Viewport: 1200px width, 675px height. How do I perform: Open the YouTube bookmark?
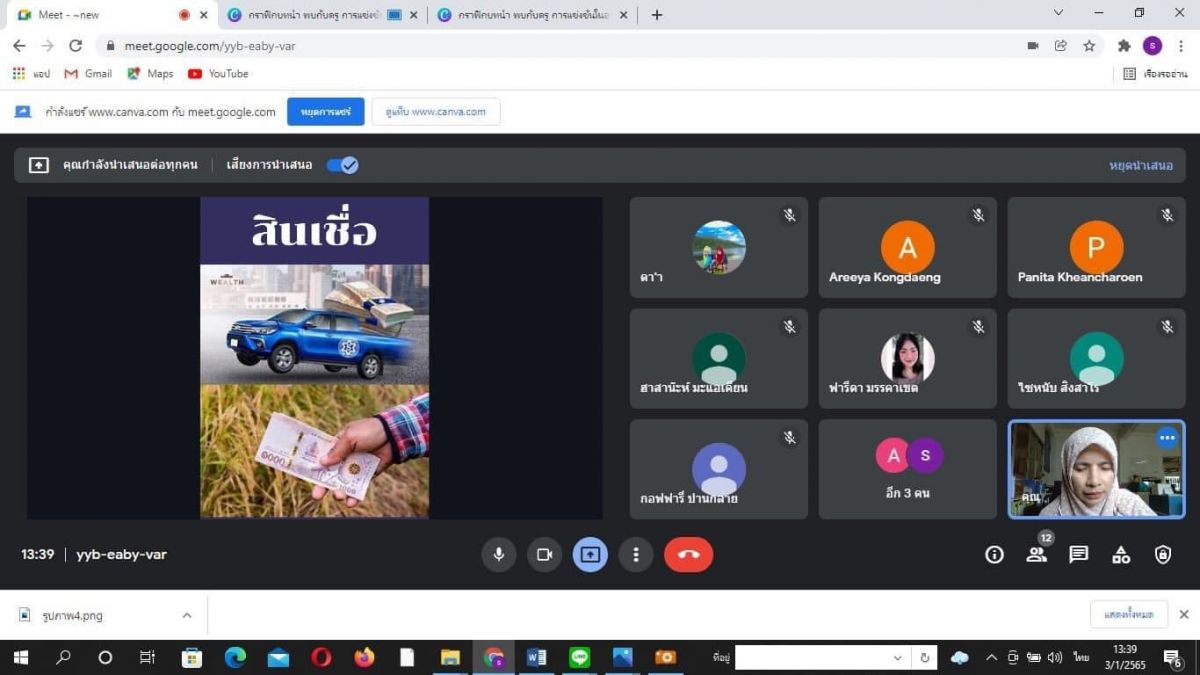coord(218,74)
